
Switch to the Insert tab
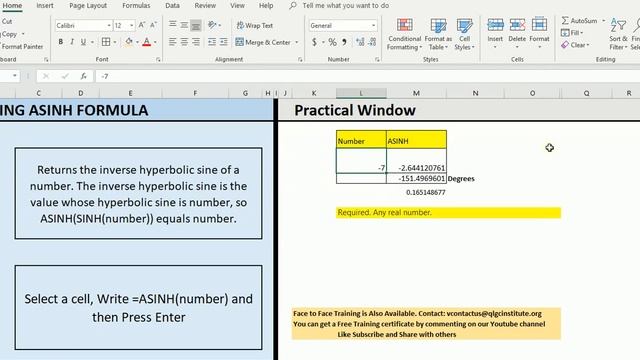tap(44, 6)
